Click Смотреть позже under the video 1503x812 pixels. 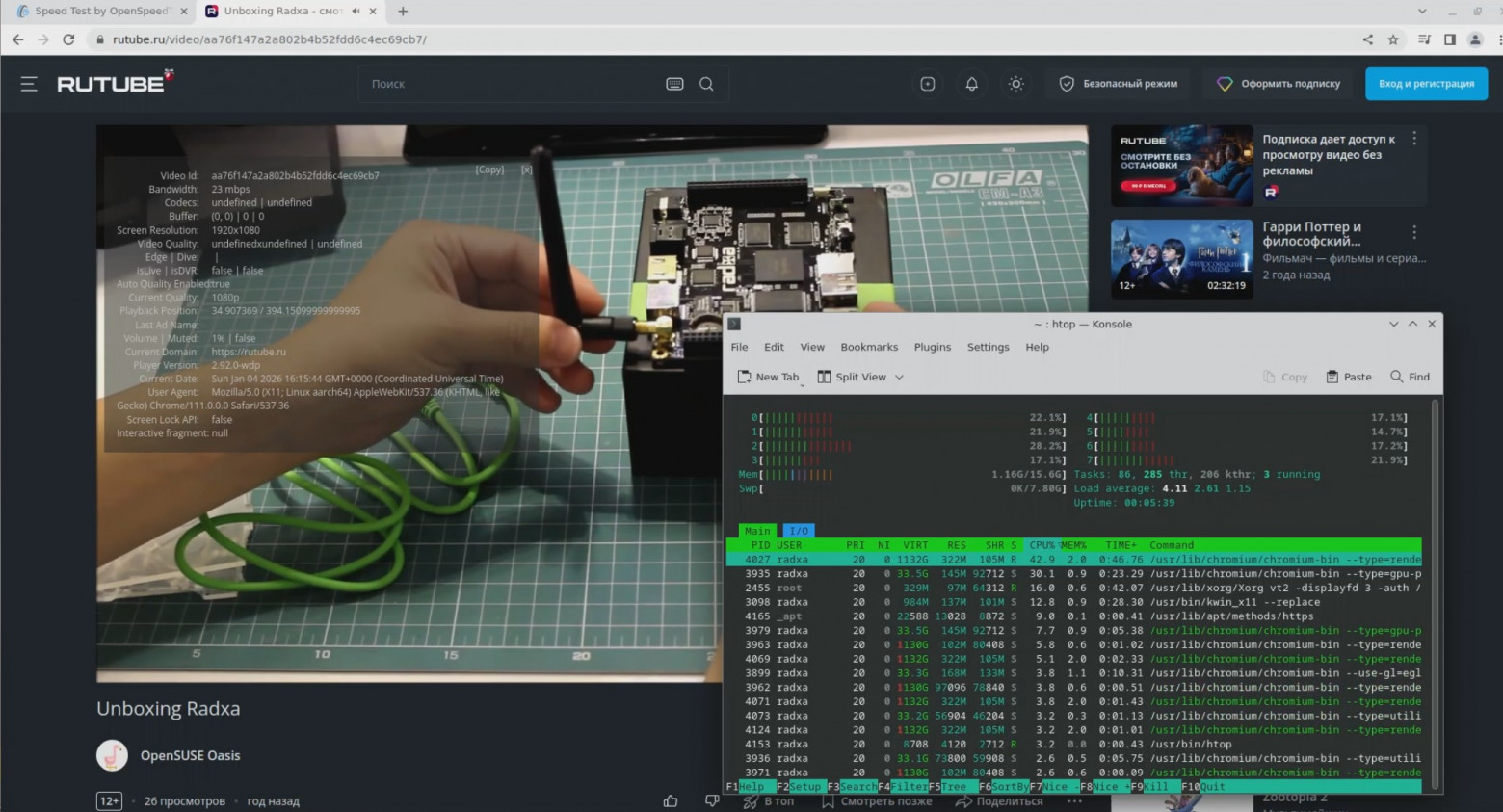(x=877, y=800)
